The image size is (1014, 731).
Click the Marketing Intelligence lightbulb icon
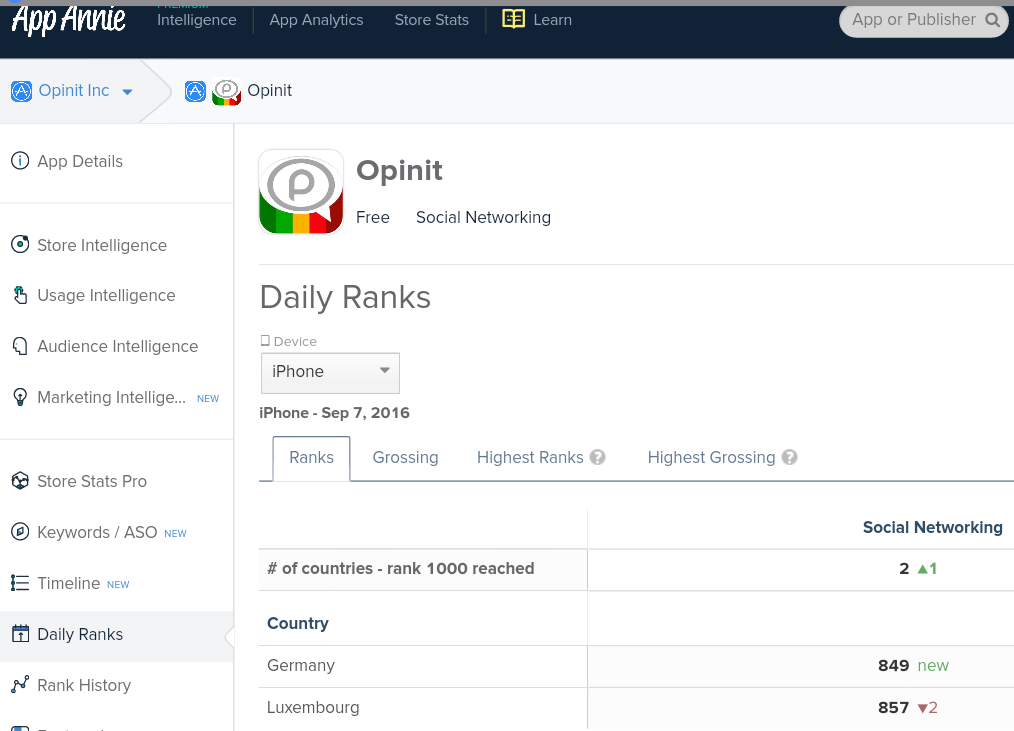click(x=19, y=397)
